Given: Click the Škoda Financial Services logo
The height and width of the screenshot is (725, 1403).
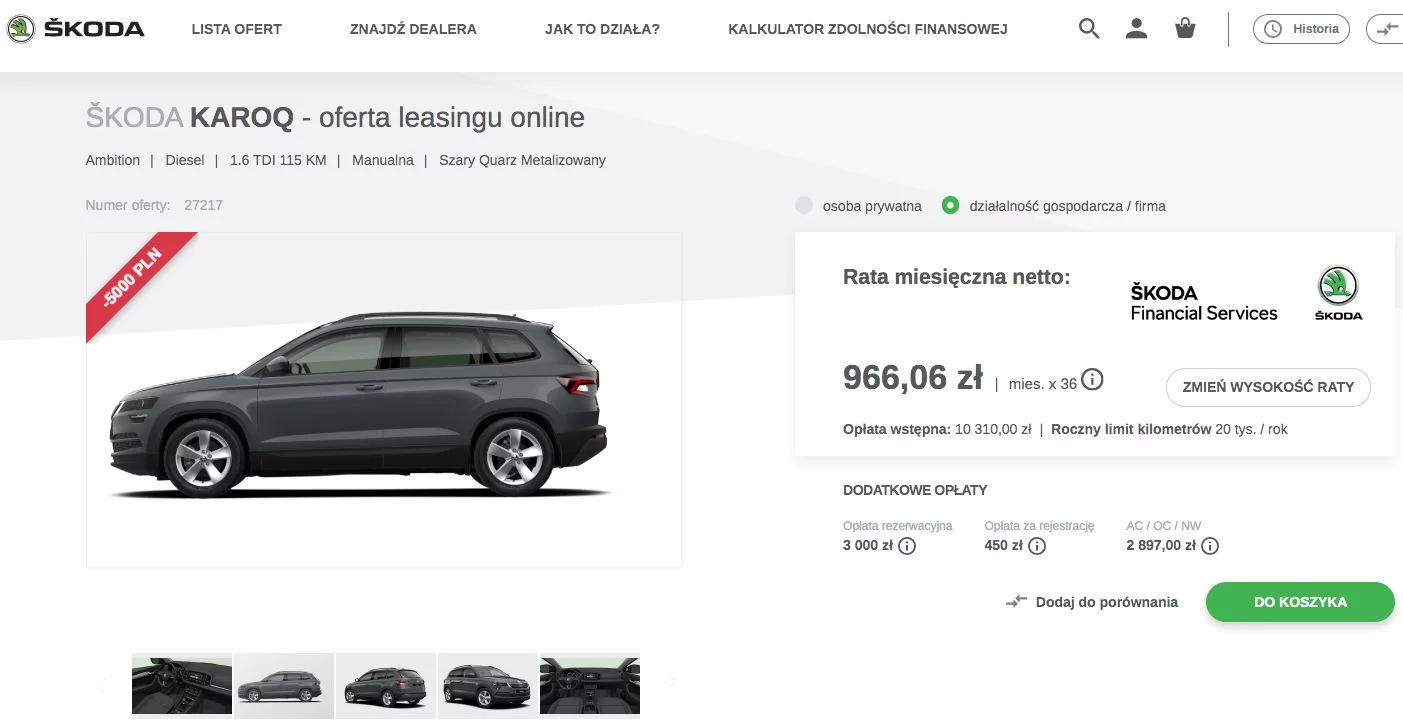Looking at the screenshot, I should click(1204, 303).
